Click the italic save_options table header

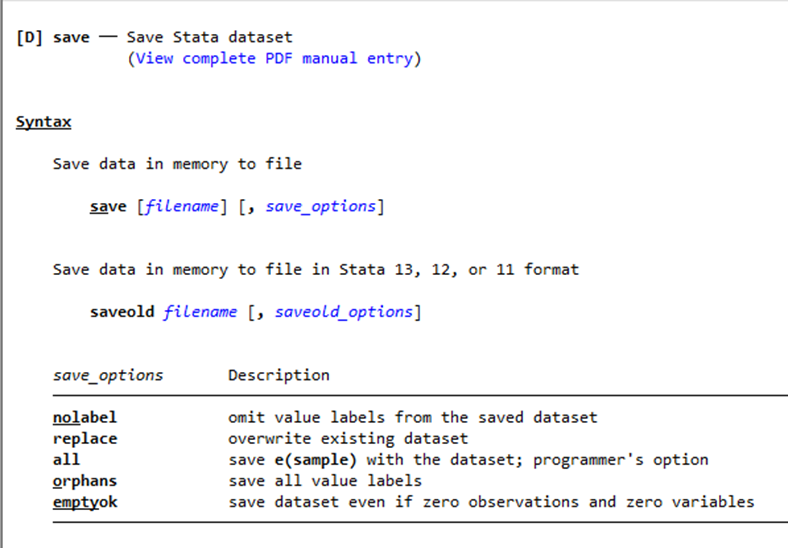(108, 376)
